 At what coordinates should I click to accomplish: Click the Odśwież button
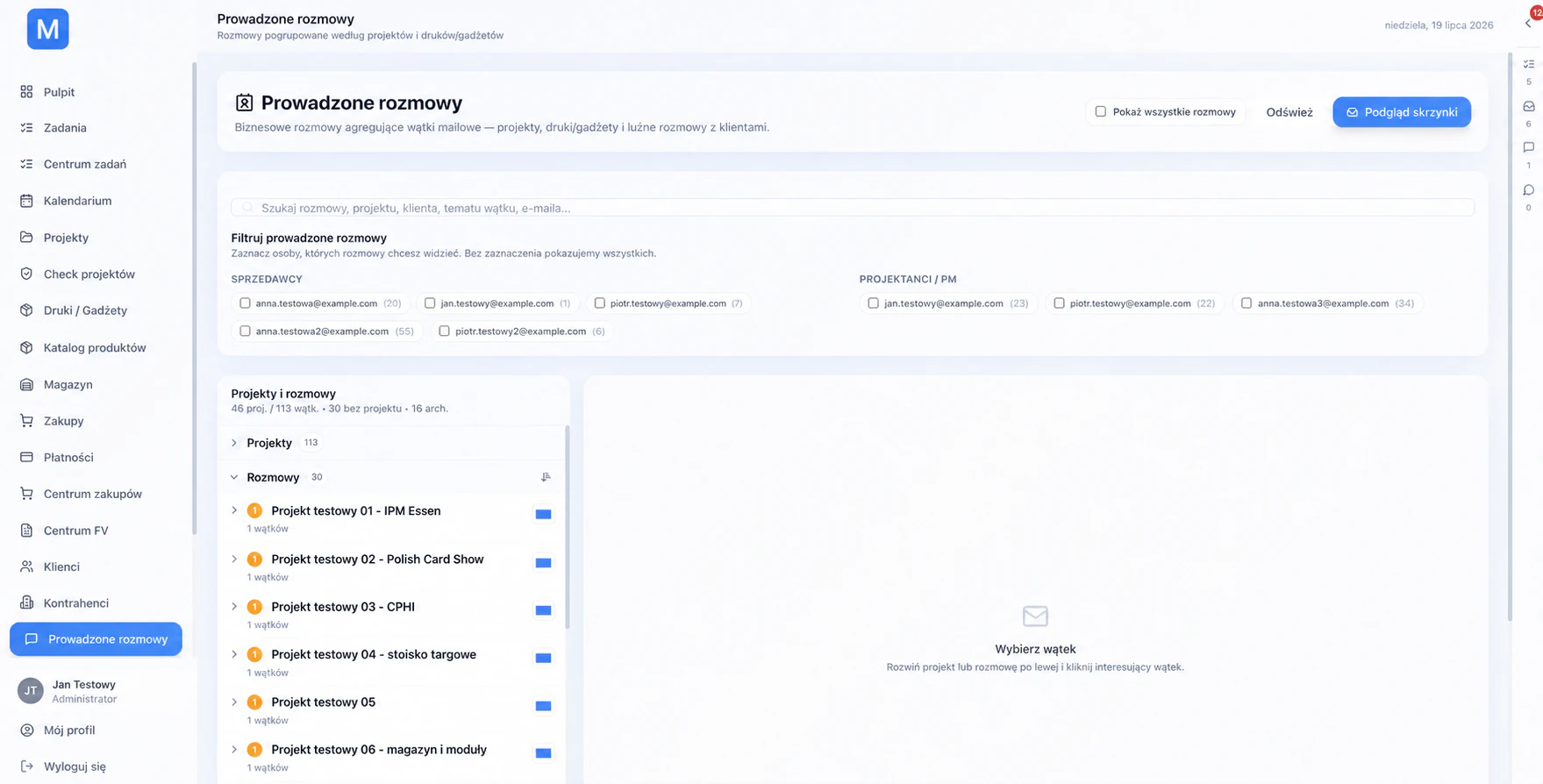[1289, 112]
